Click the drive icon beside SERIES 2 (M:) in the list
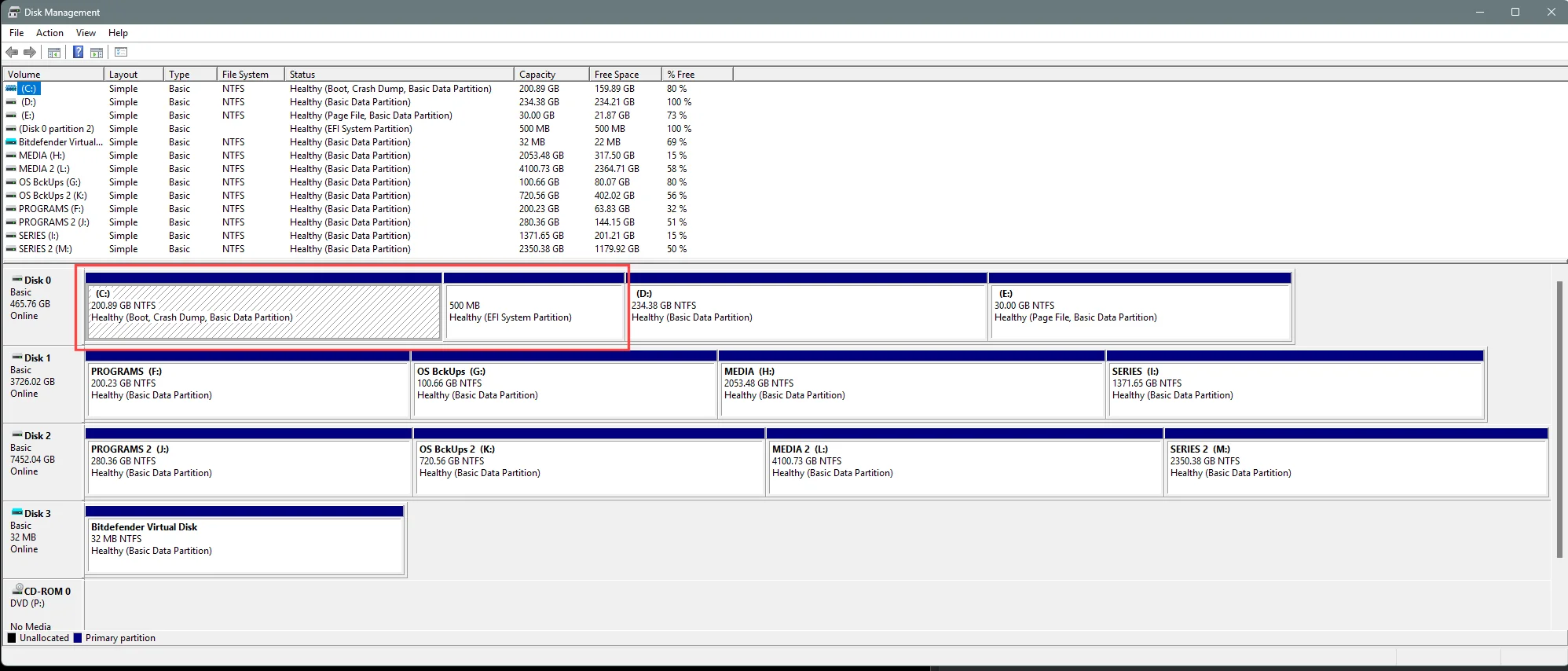This screenshot has height=671, width=1568. [11, 249]
